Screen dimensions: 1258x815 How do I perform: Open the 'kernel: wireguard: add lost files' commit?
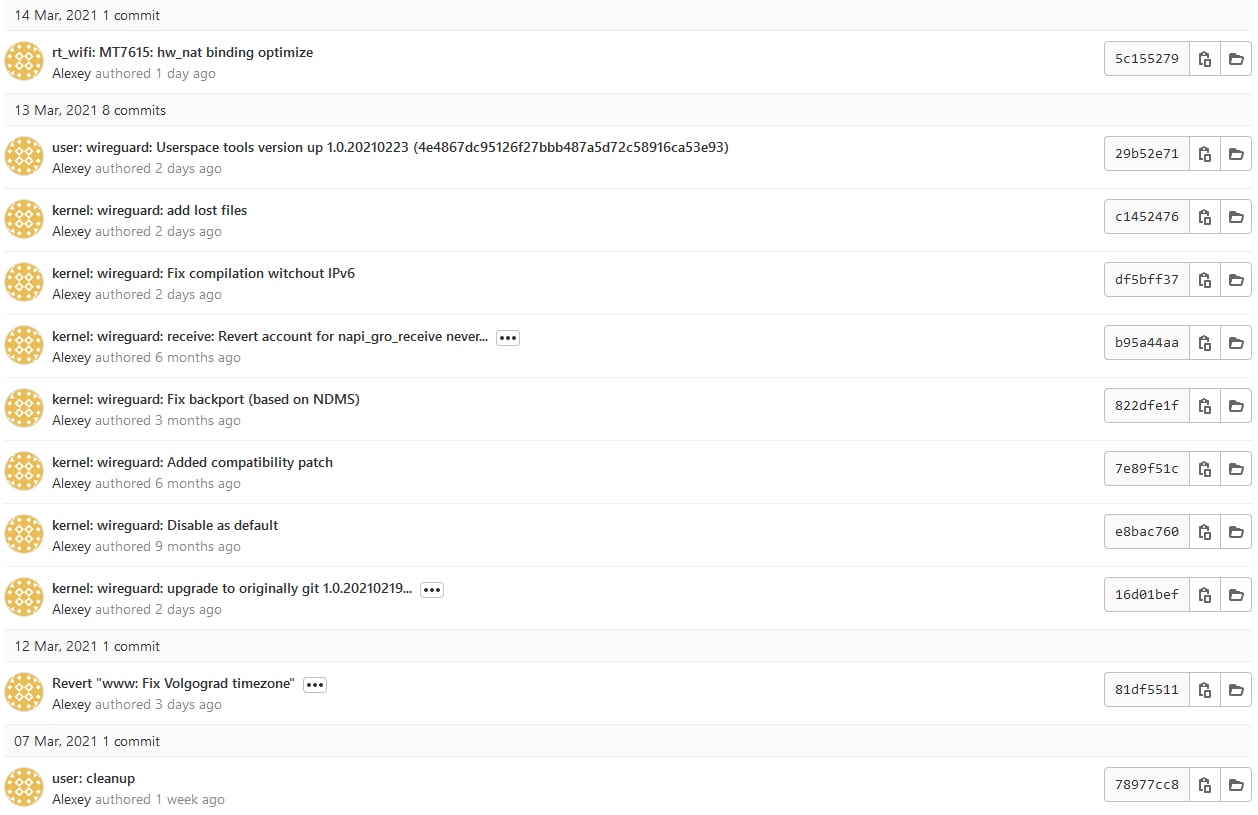(149, 210)
